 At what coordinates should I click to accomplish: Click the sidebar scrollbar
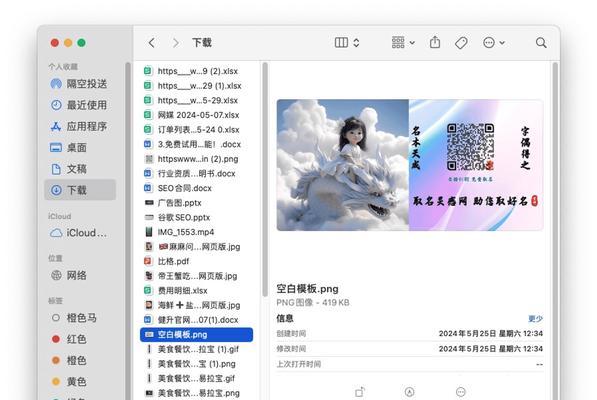[x=128, y=231]
